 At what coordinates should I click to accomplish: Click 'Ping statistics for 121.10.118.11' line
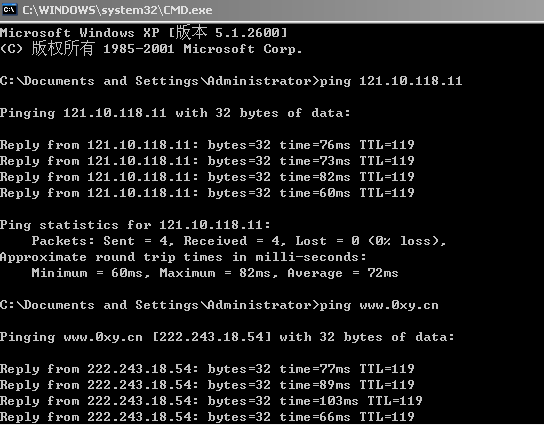pyautogui.click(x=135, y=225)
